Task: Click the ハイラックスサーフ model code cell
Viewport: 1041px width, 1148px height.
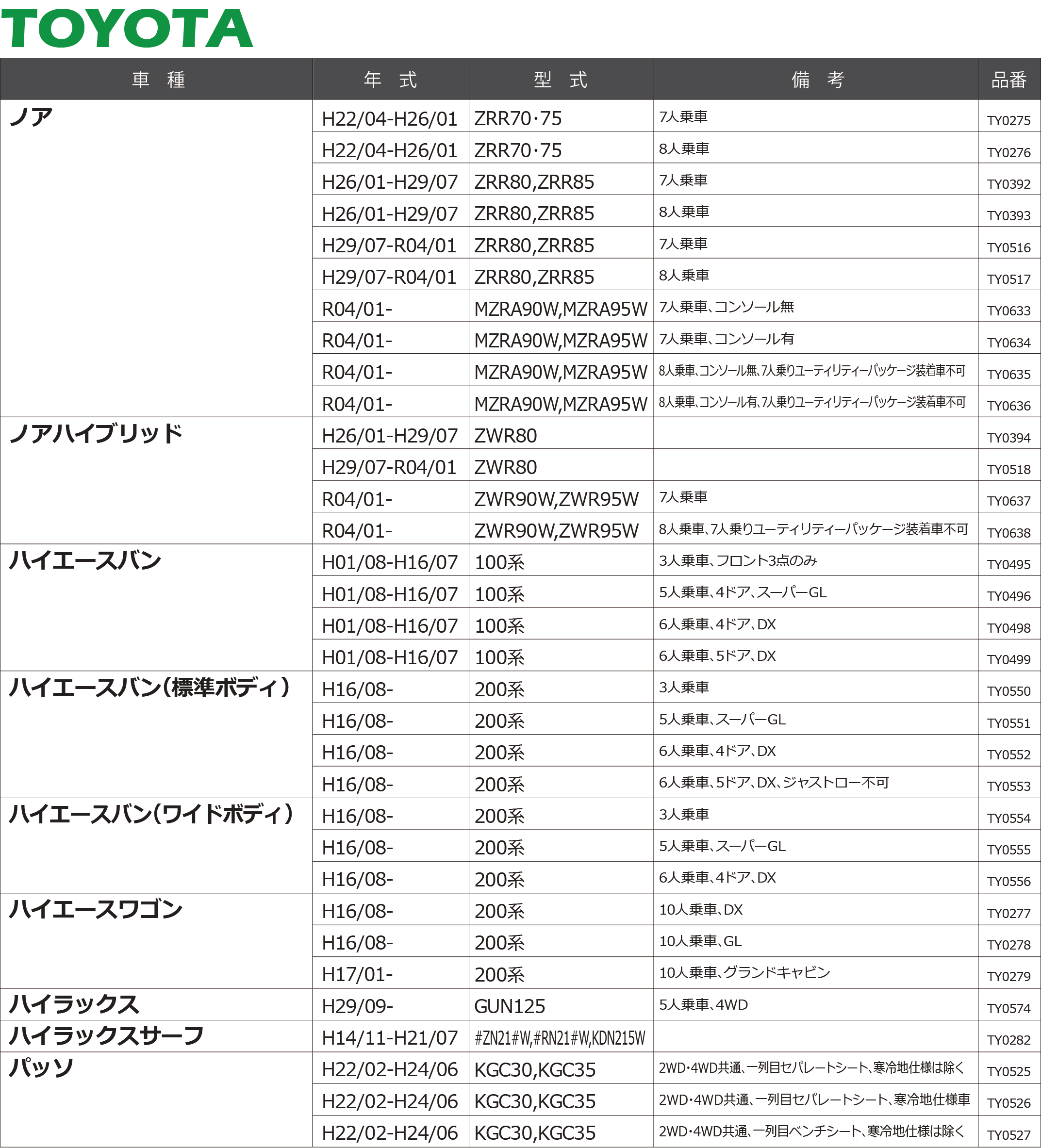Action: 560,1038
